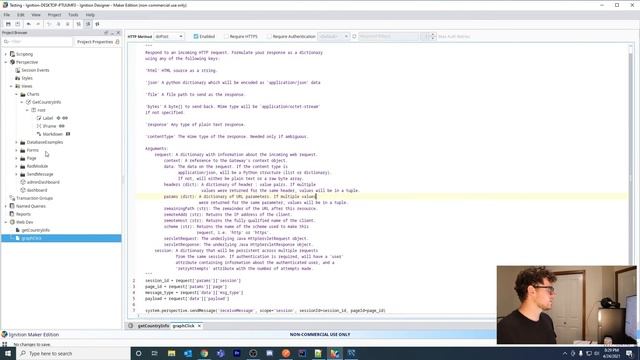Click the system.perspective.sendMessage code line

pos(265,311)
